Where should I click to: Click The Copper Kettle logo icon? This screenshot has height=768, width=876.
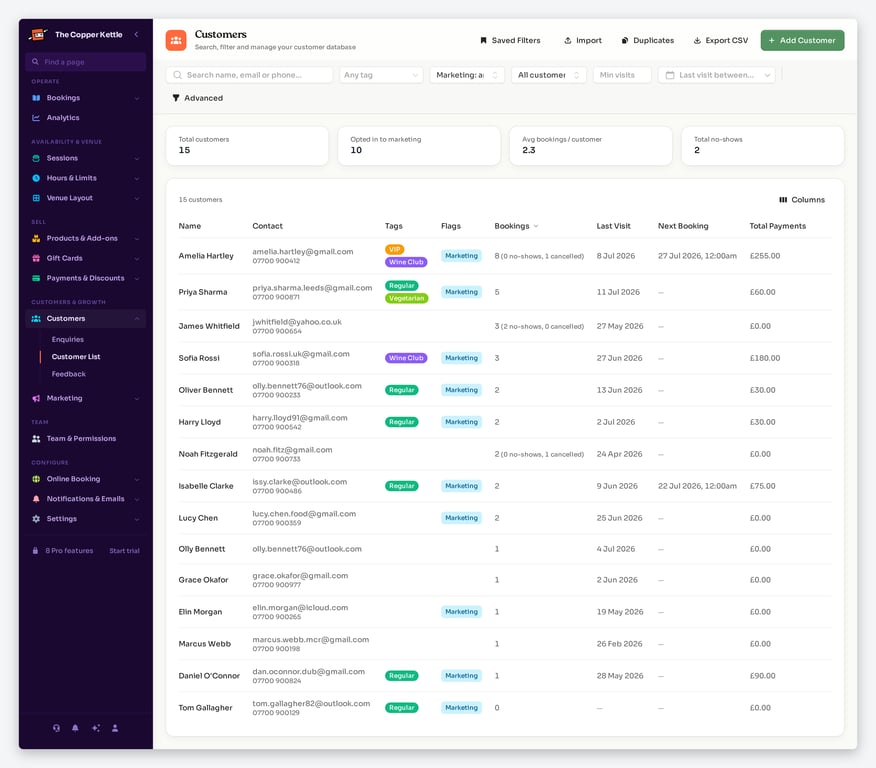coord(37,35)
